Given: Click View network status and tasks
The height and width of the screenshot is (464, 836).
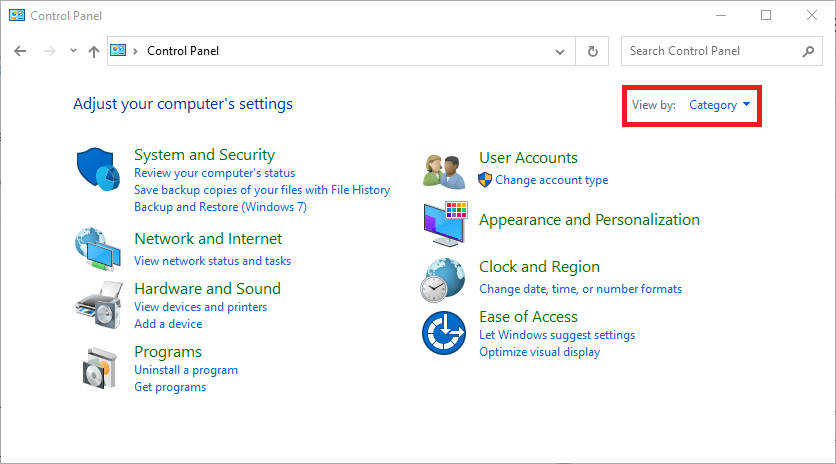Looking at the screenshot, I should [x=212, y=261].
